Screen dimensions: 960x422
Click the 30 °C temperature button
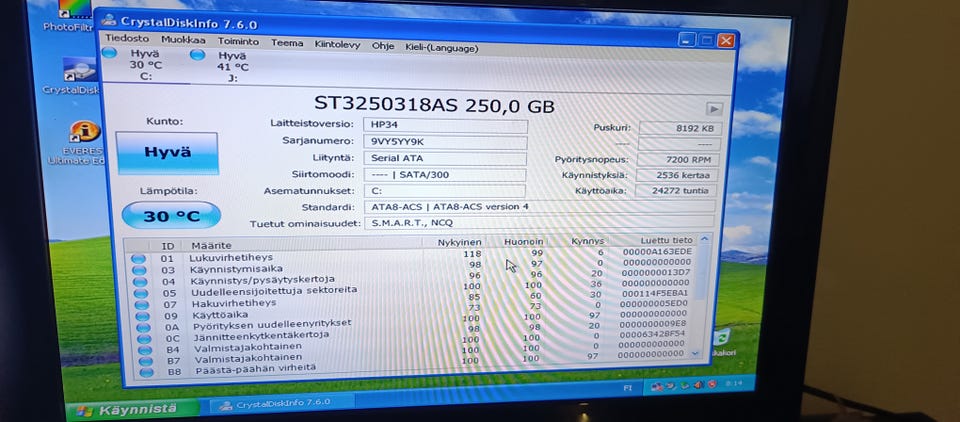171,216
